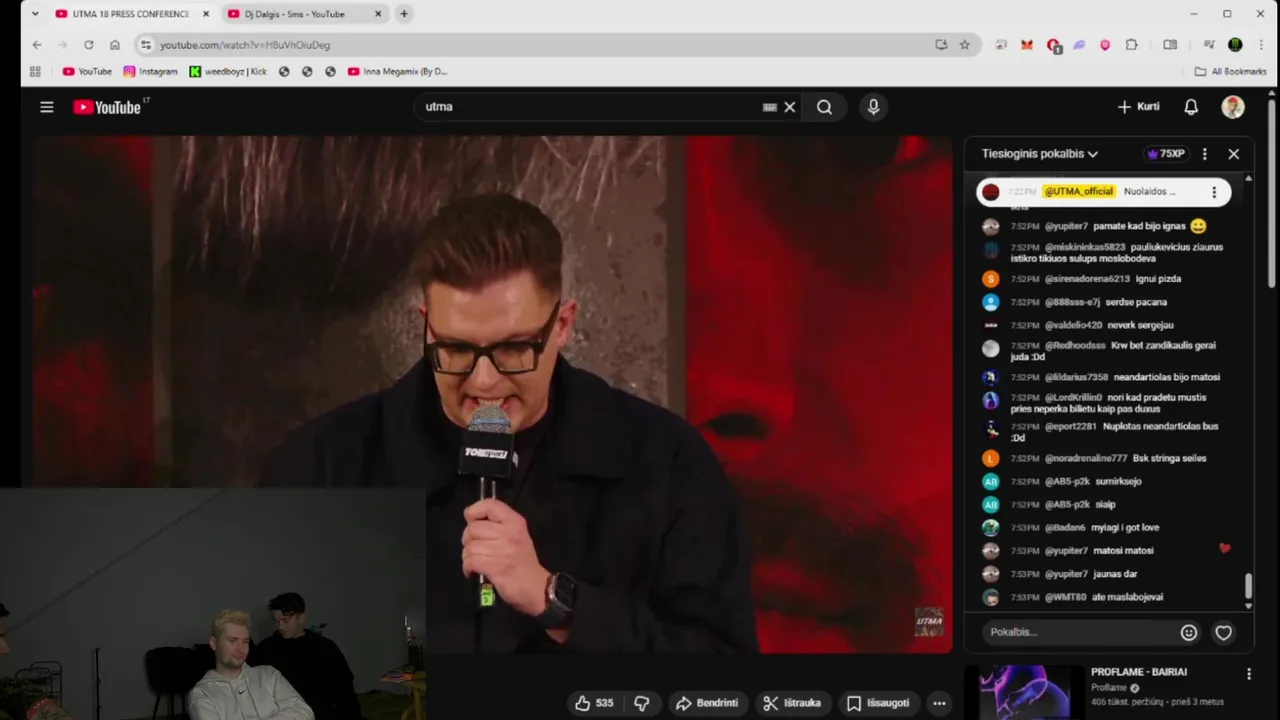Open the YouTube bookmark

click(x=87, y=72)
